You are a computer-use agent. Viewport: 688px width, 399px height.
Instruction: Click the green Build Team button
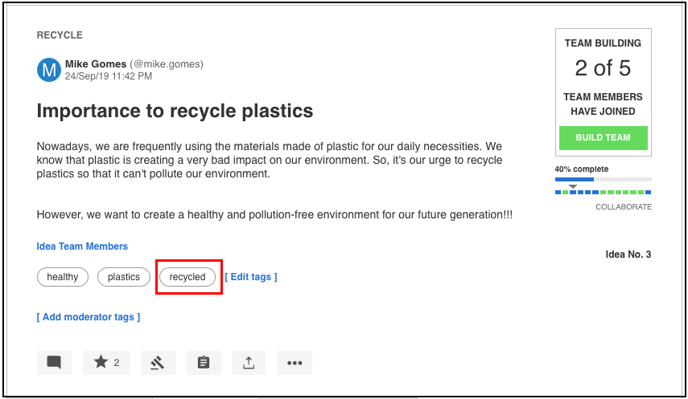603,138
